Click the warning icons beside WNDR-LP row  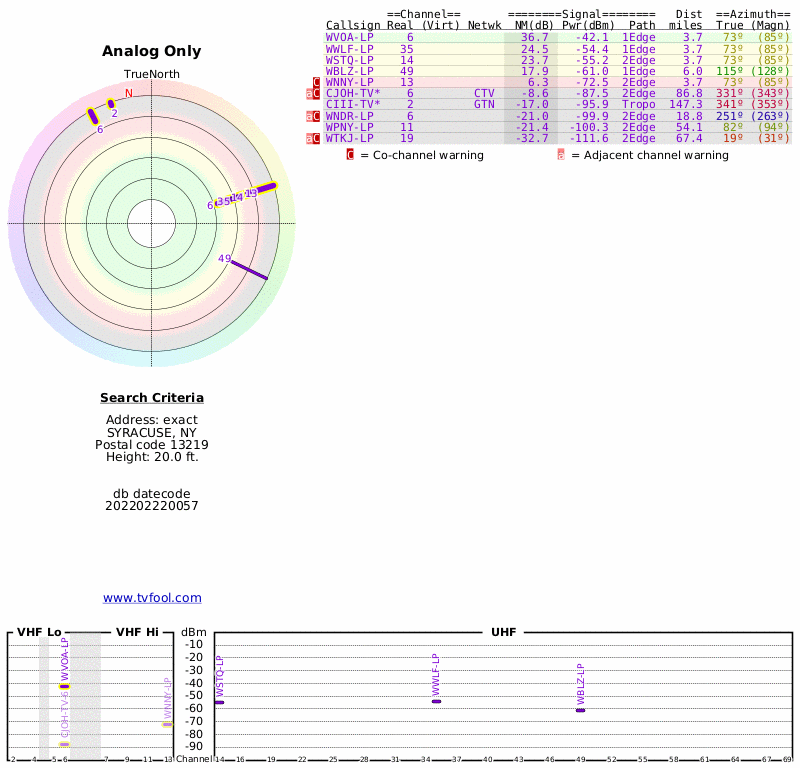[313, 116]
